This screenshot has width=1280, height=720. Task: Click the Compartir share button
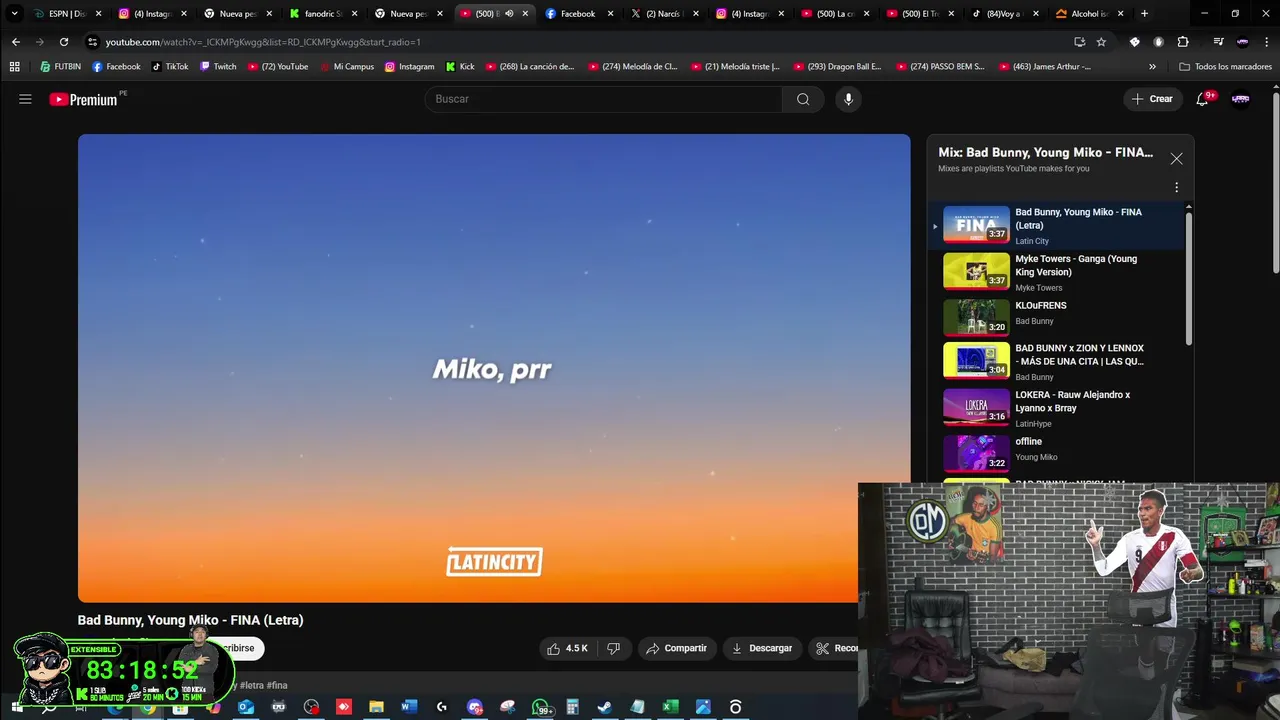coord(676,648)
